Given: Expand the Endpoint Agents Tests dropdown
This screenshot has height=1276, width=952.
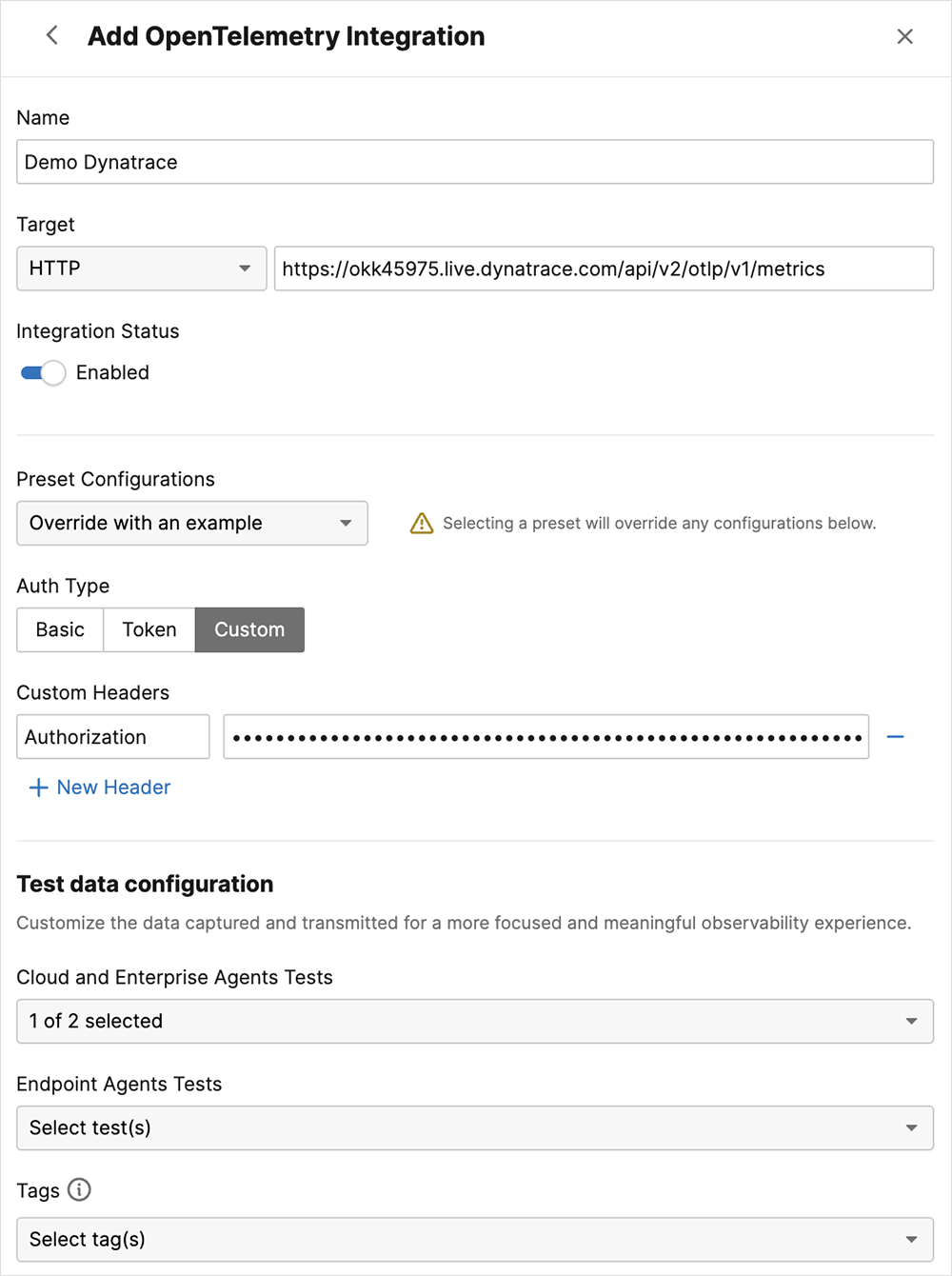Looking at the screenshot, I should click(x=474, y=1128).
